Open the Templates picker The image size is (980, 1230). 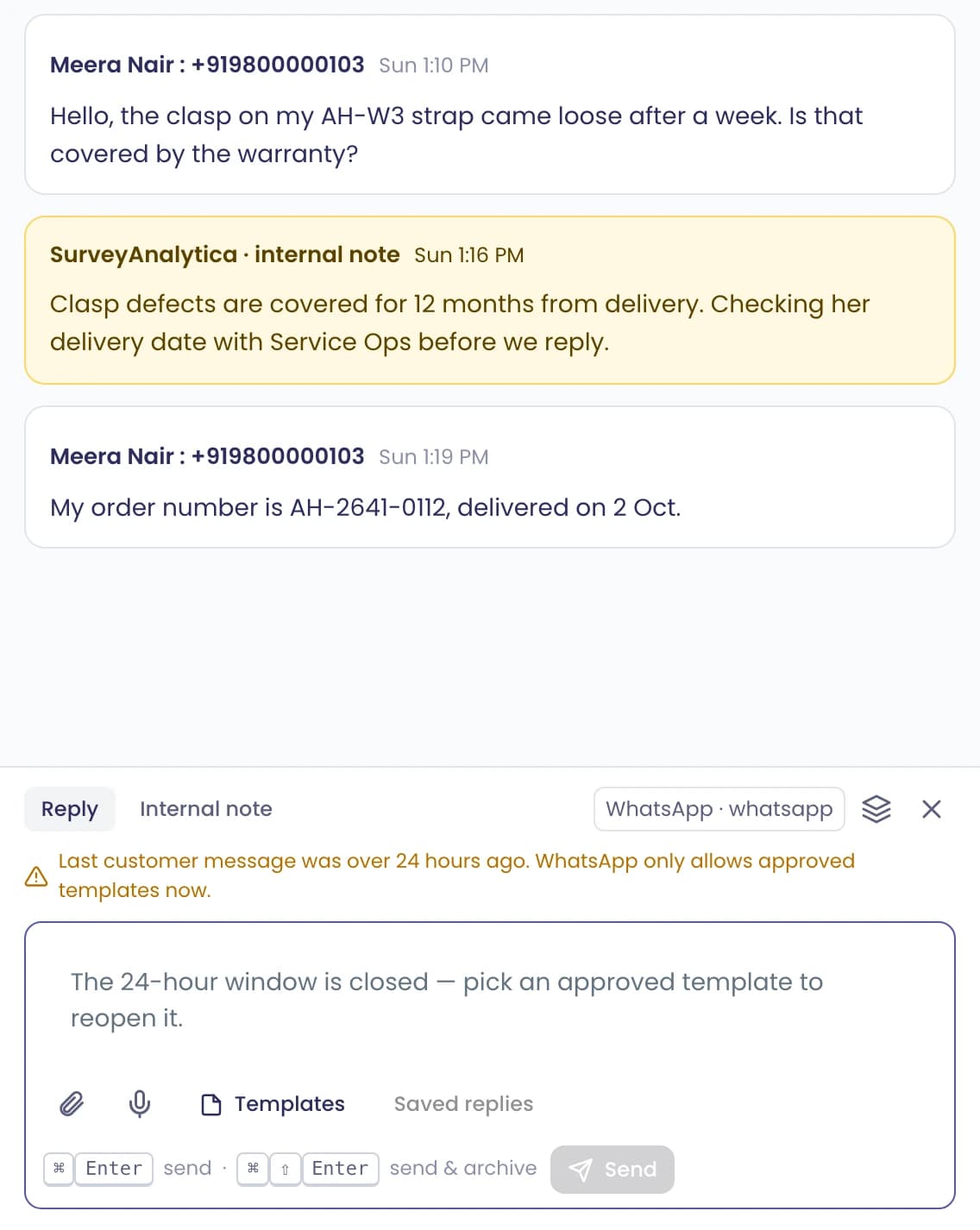click(x=273, y=1104)
